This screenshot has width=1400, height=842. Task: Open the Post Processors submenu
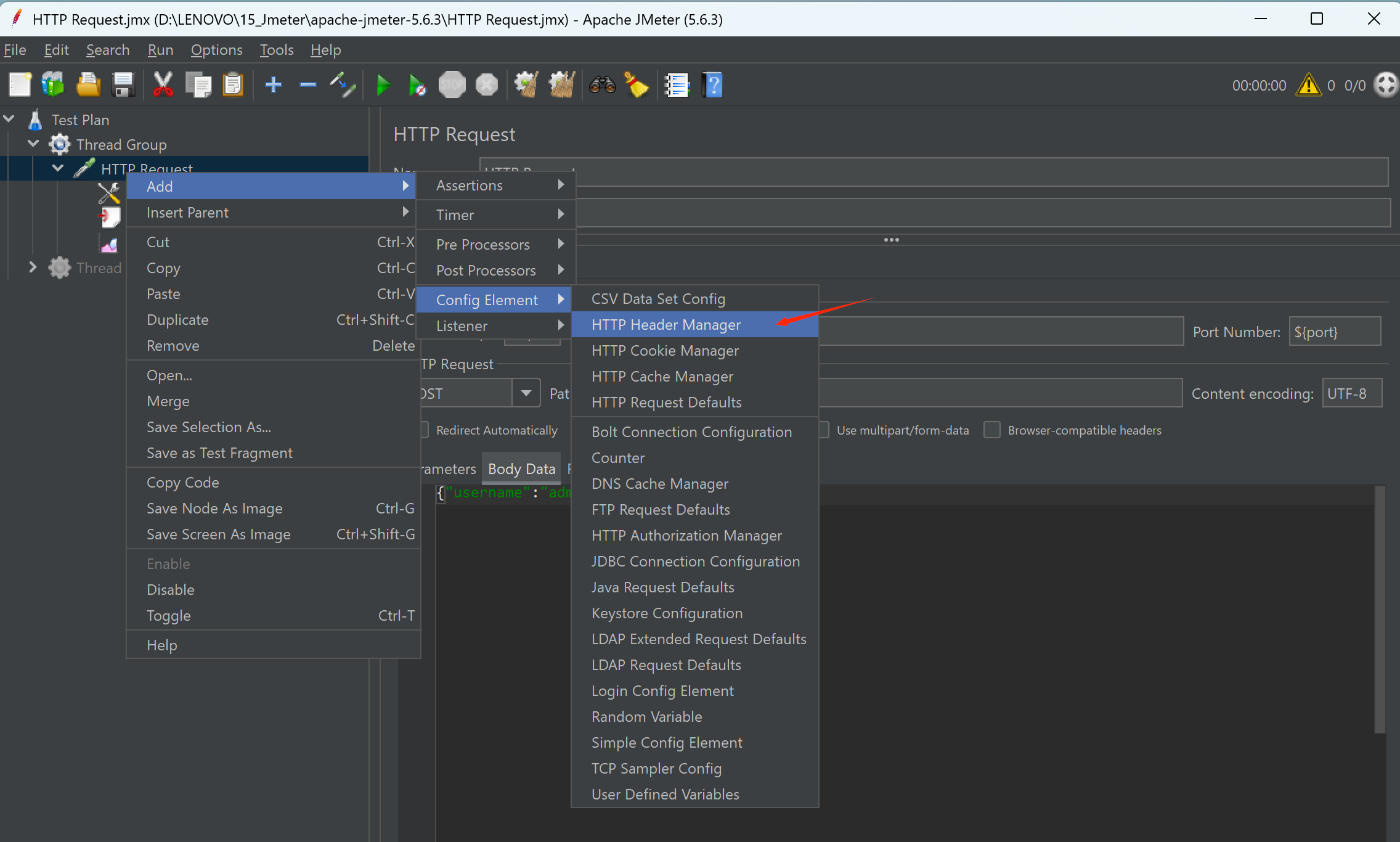point(497,271)
